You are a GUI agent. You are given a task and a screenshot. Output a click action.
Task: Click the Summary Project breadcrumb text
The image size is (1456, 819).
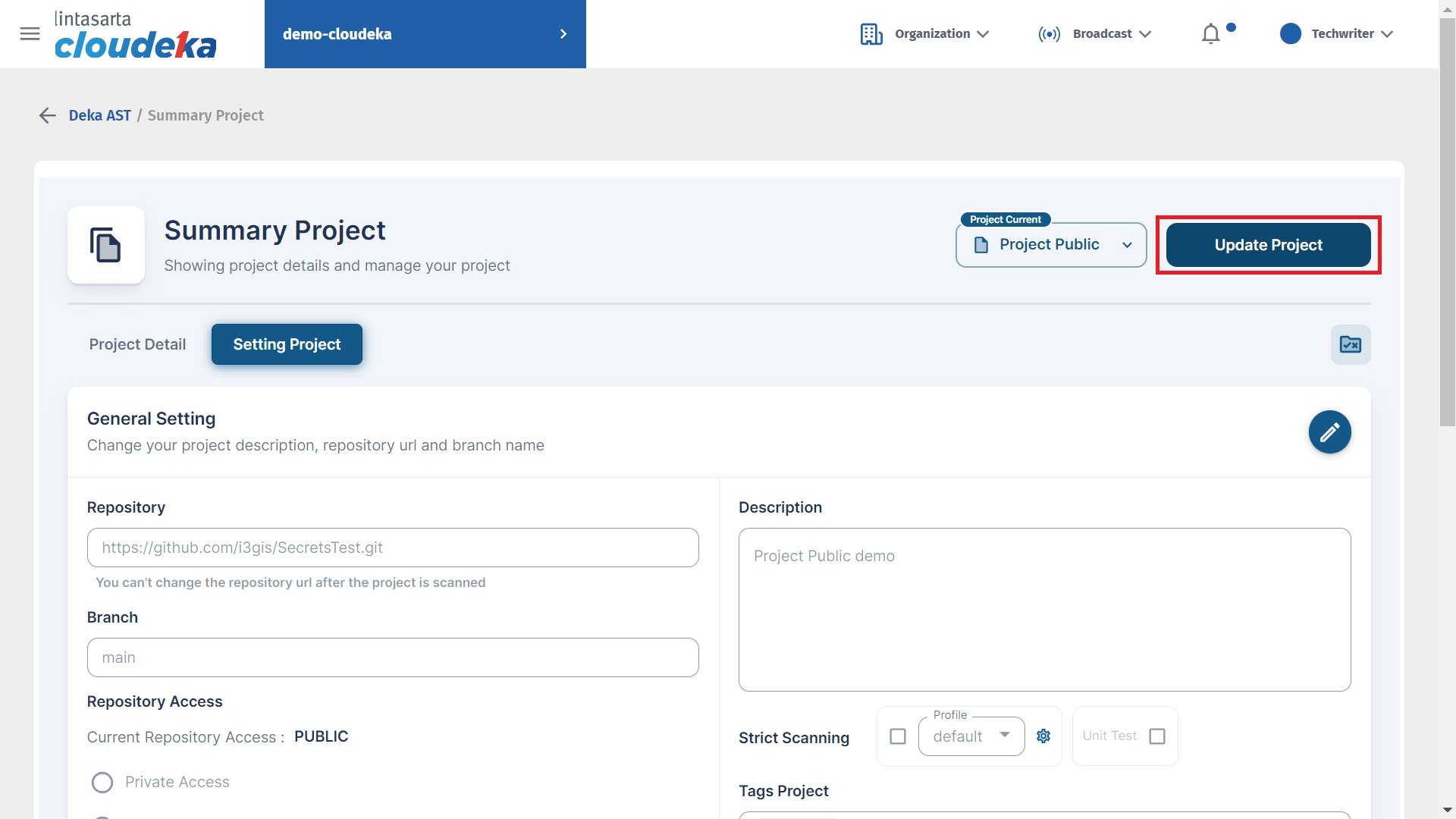point(206,115)
